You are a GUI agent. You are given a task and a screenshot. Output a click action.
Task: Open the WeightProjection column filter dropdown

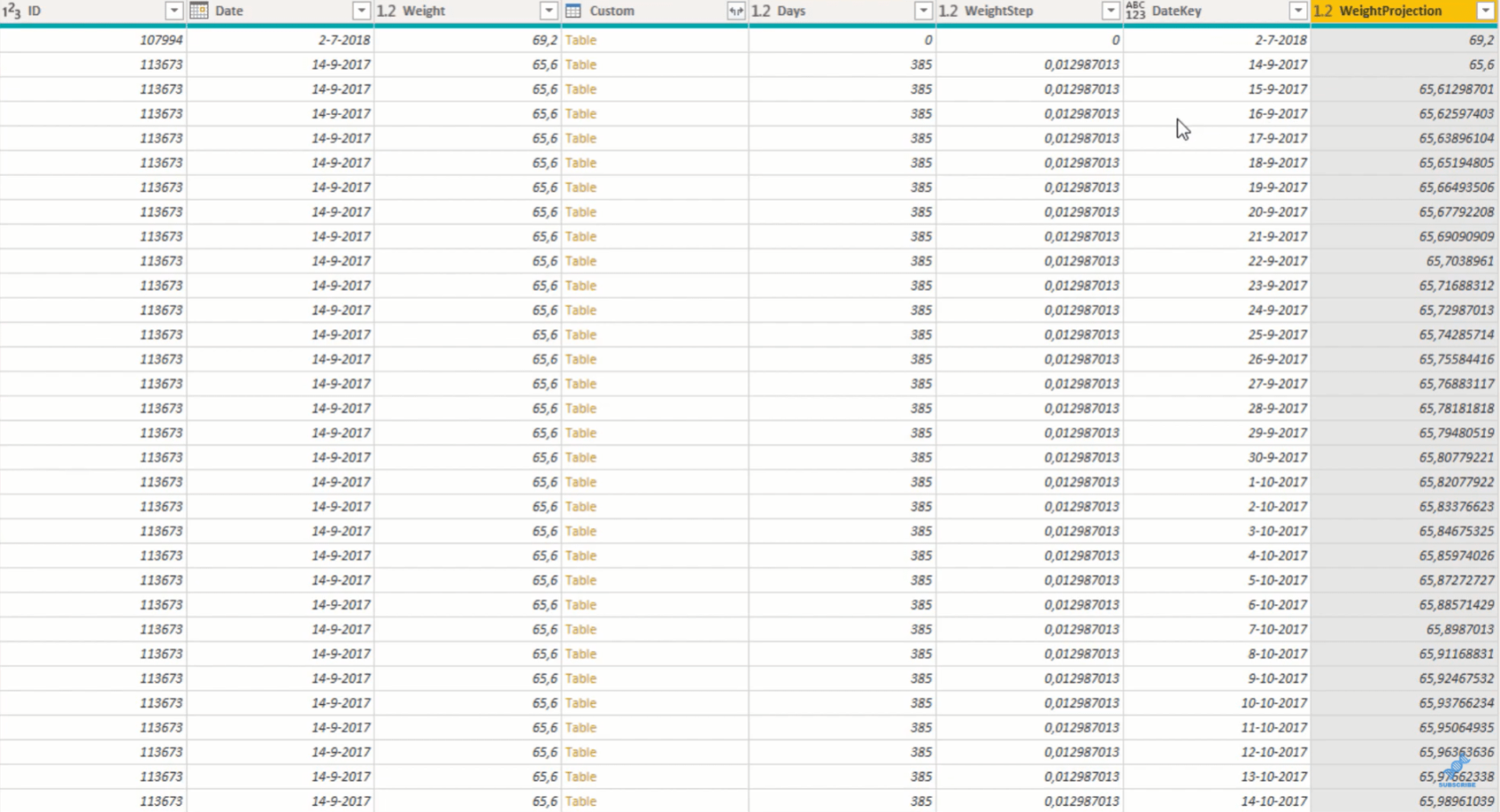(x=1487, y=11)
